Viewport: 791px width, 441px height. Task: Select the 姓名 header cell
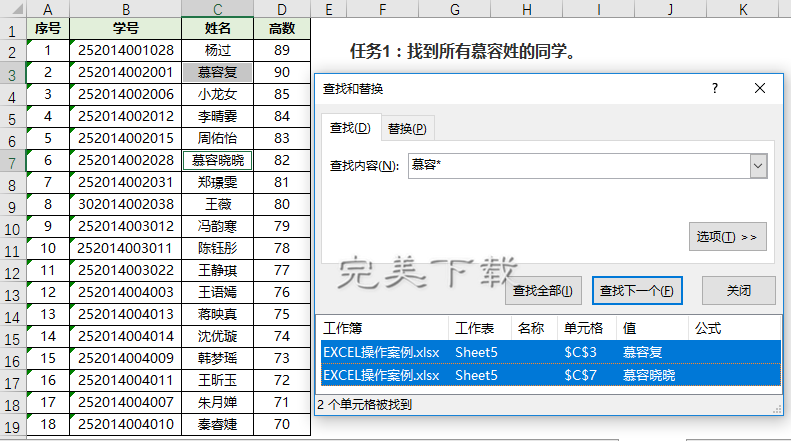[217, 28]
